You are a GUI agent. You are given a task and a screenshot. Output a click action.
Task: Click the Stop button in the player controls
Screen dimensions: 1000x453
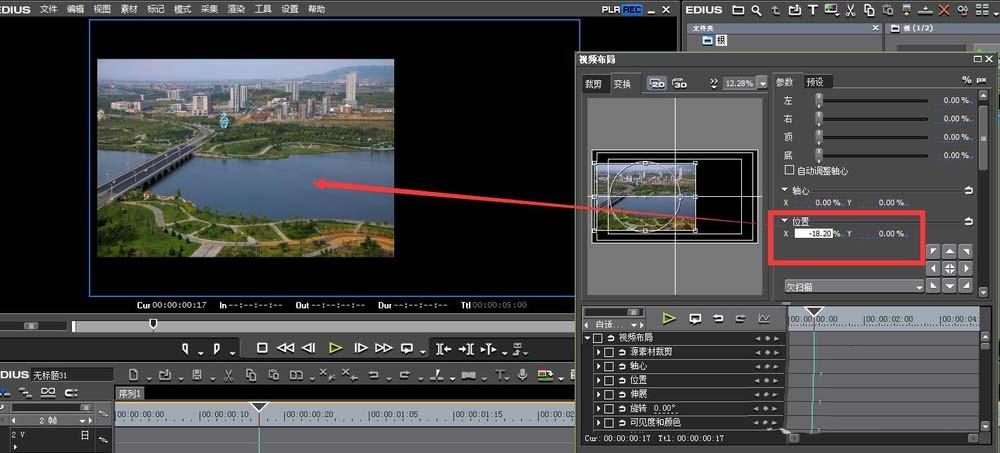tap(262, 348)
